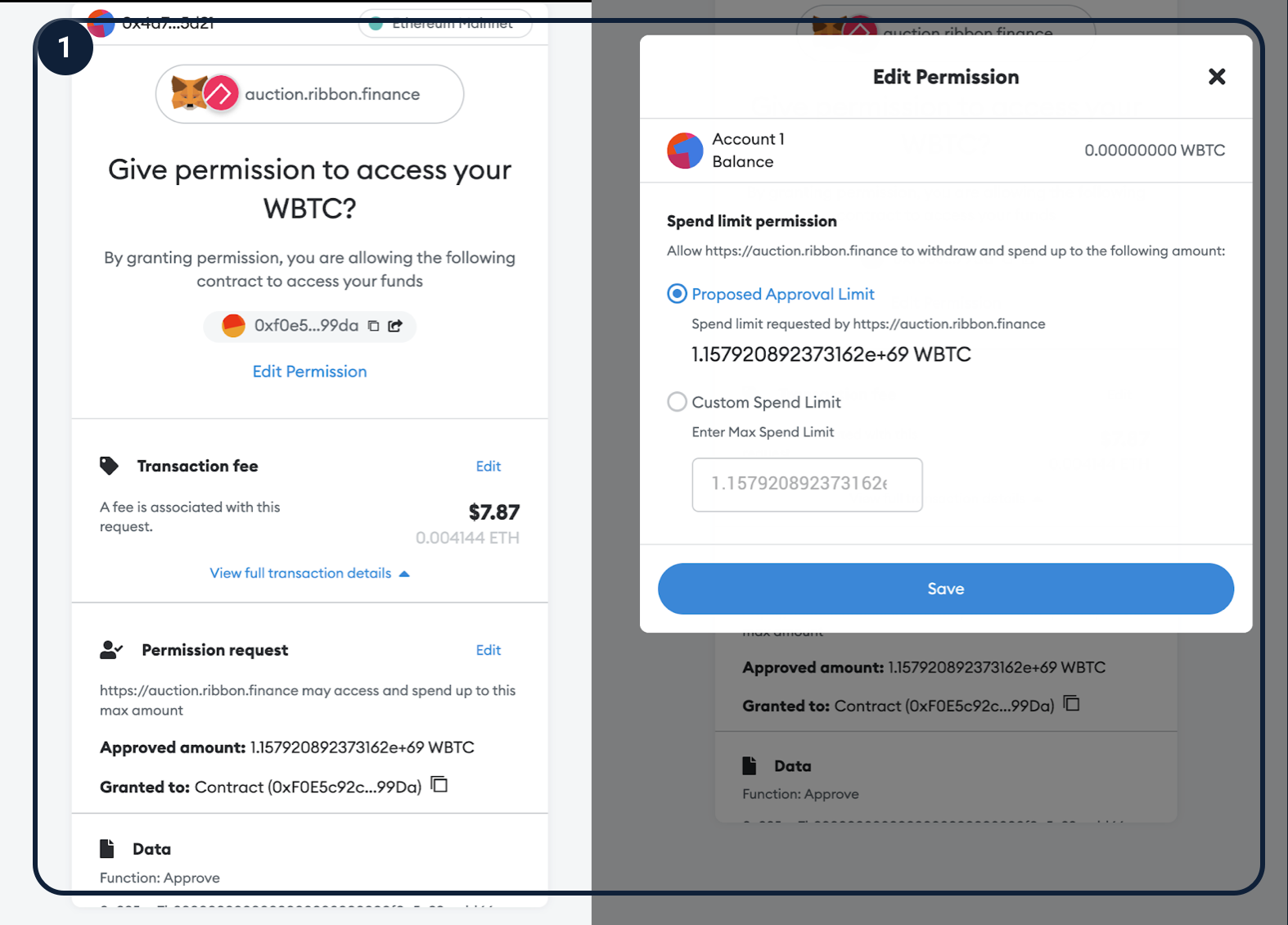Click the MetaMask fox icon
This screenshot has width=1288, height=925.
click(x=189, y=93)
